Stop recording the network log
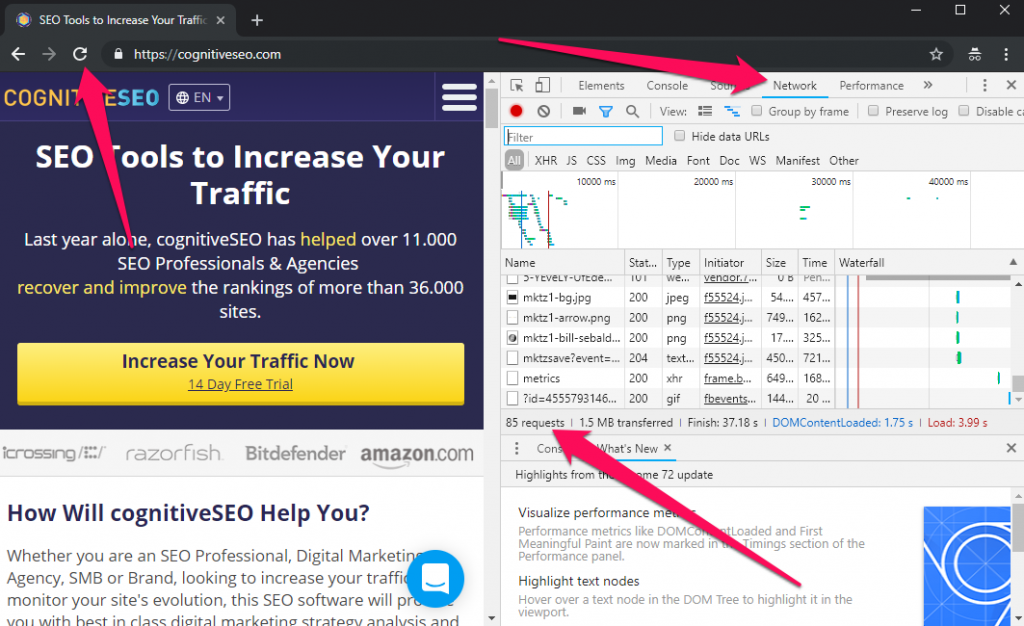Viewport: 1024px width, 626px height. point(516,111)
